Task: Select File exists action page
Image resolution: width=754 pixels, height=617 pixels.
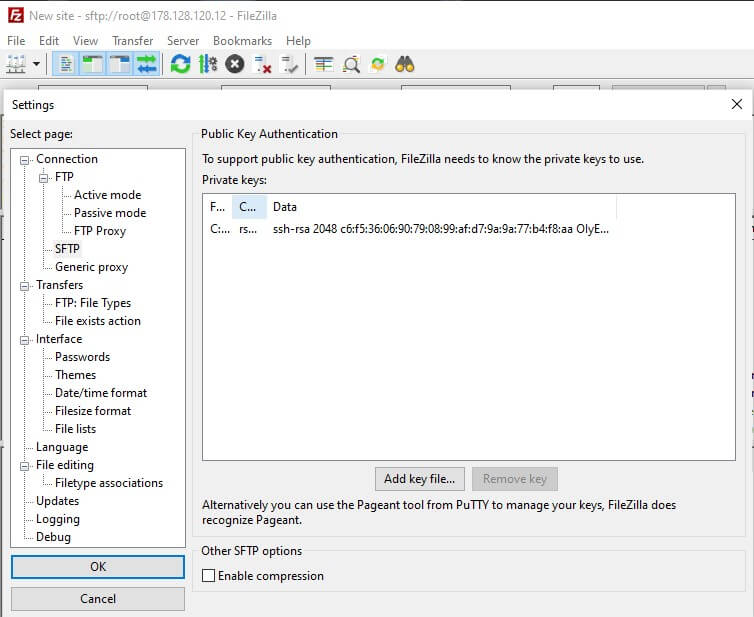Action: click(98, 321)
